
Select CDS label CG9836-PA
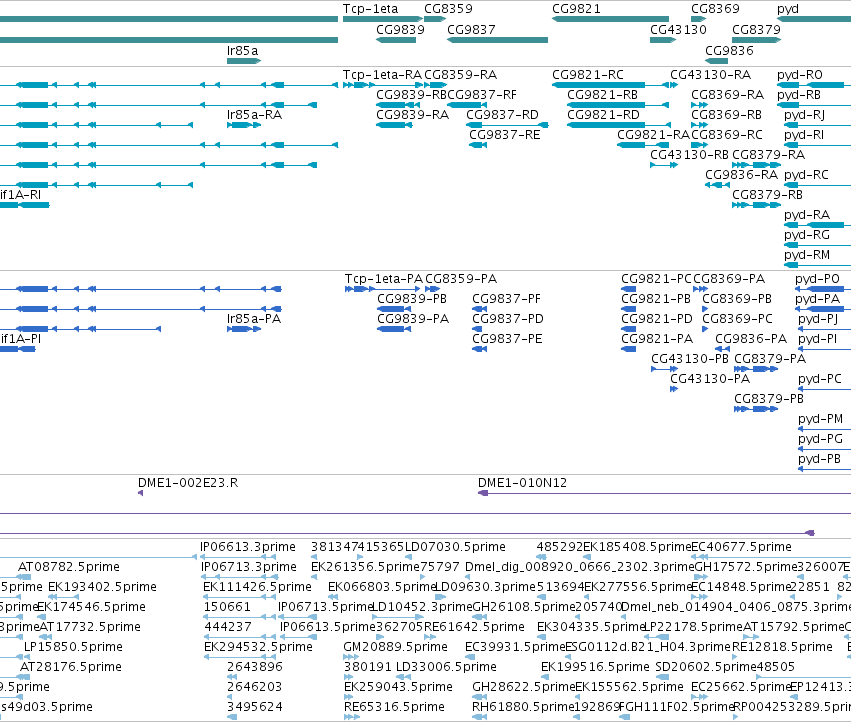(751, 339)
